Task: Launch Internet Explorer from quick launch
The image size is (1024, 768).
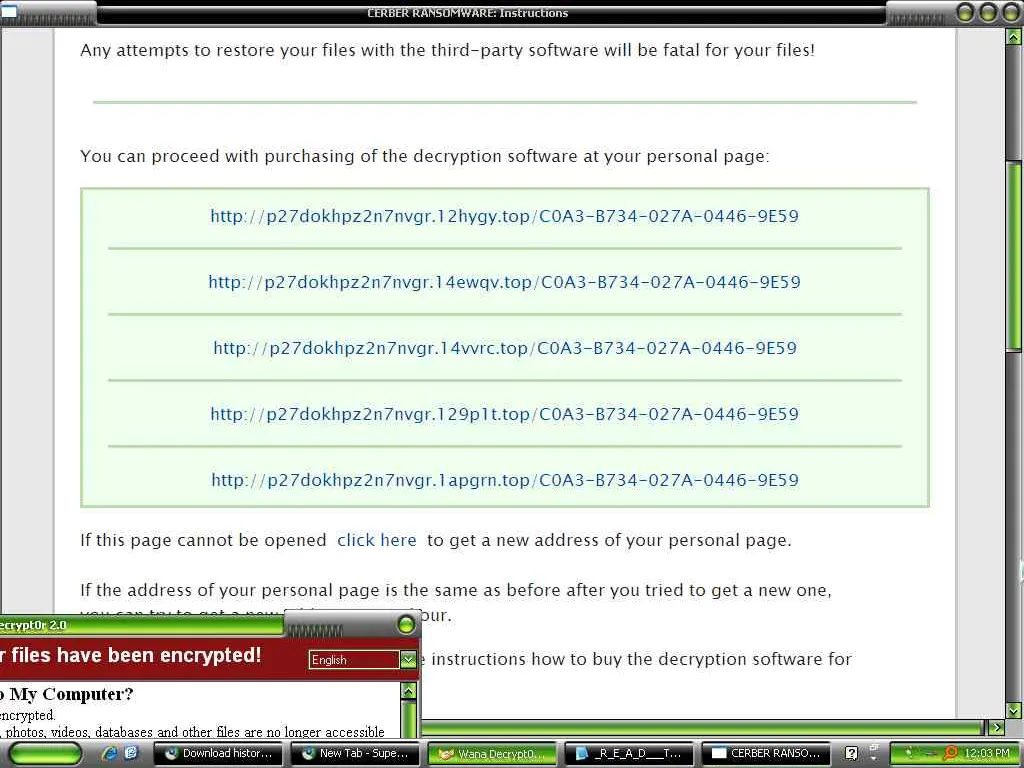Action: (x=110, y=753)
